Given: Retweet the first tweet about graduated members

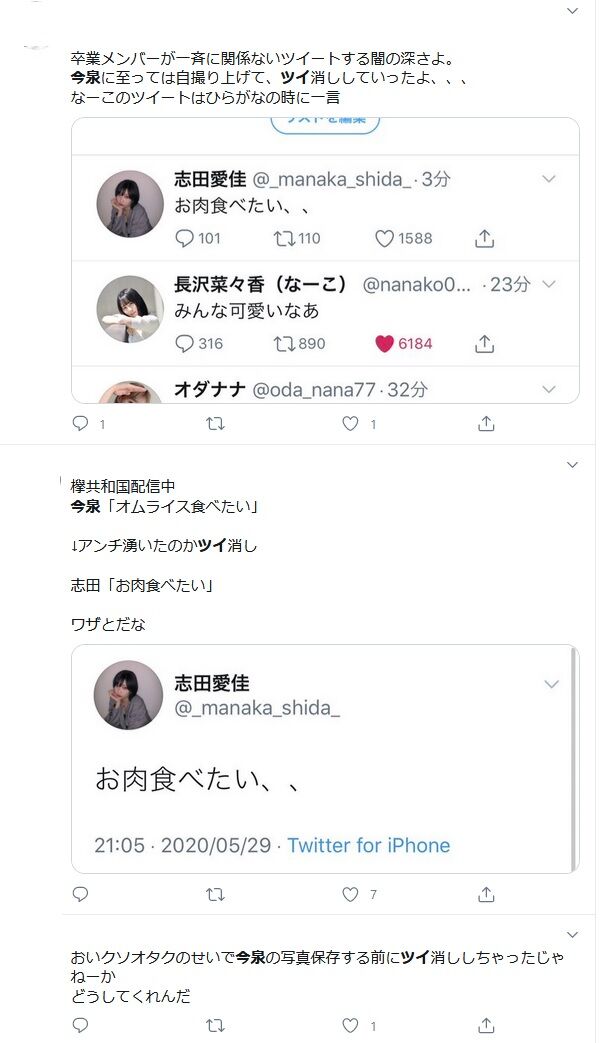Looking at the screenshot, I should (214, 424).
